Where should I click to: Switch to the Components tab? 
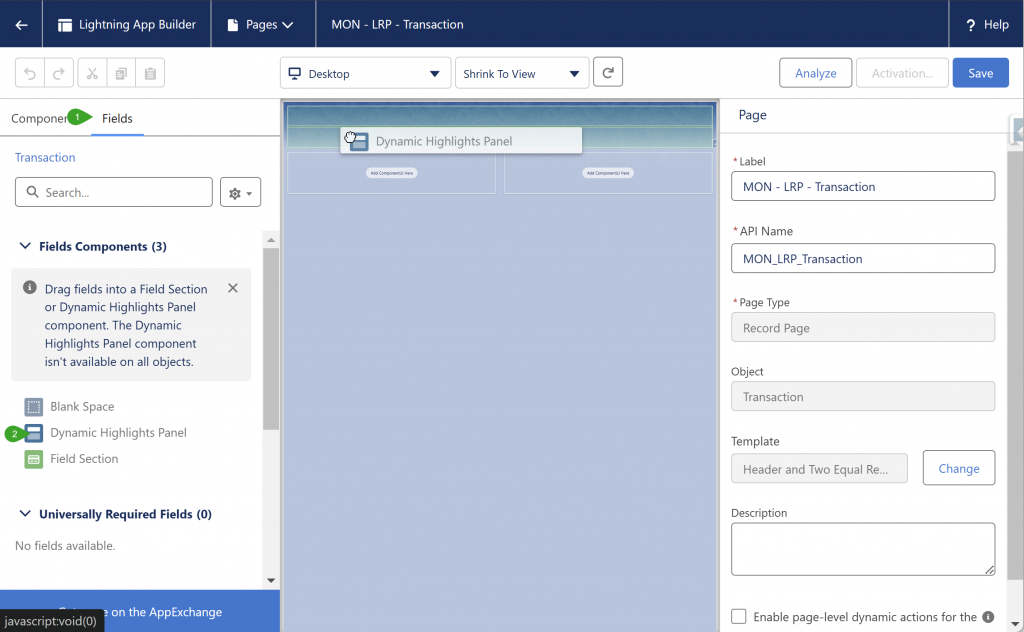(x=39, y=118)
